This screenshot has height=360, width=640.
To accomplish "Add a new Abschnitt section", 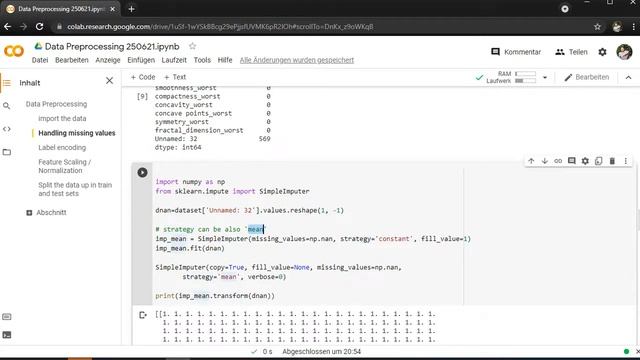I will point(46,213).
